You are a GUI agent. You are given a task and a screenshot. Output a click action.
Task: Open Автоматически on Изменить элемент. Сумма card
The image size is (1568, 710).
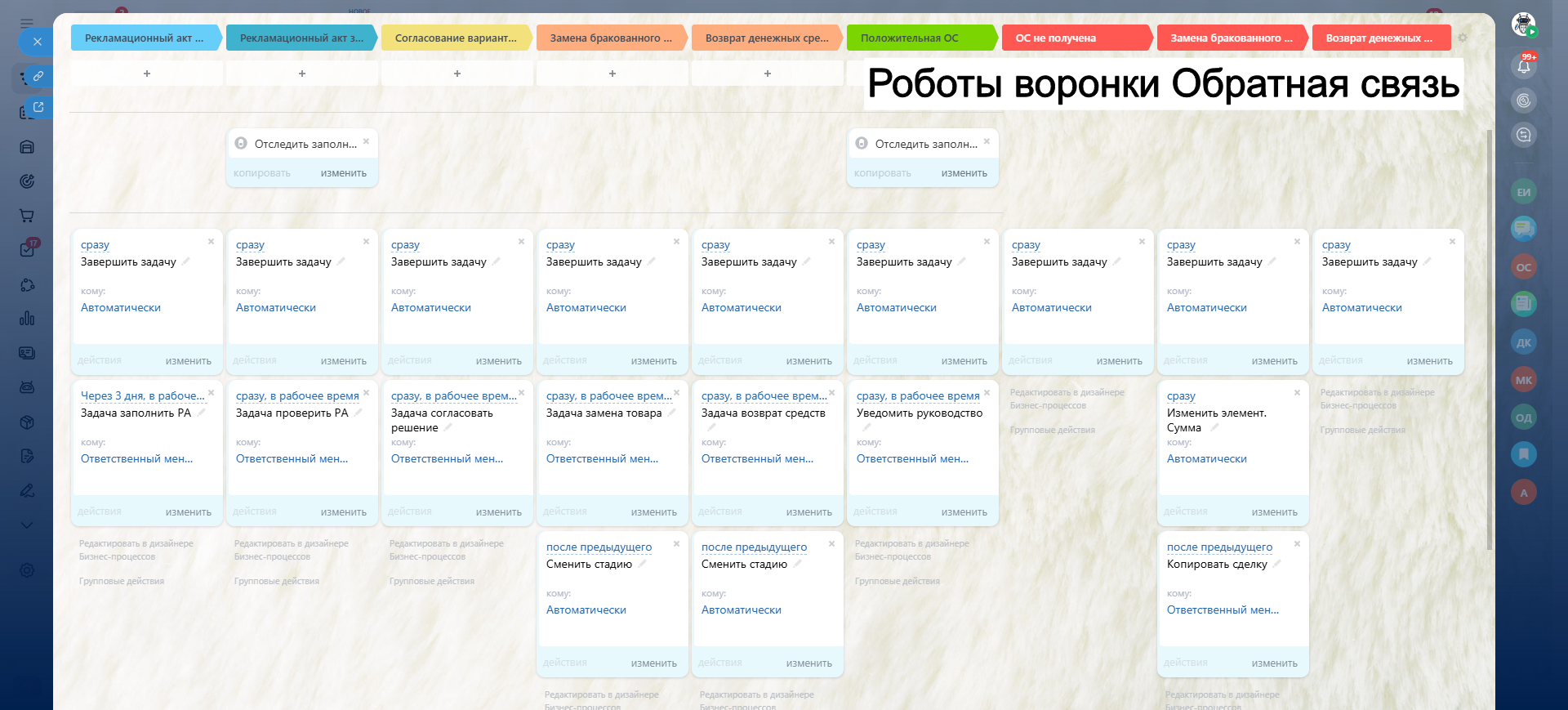(x=1206, y=459)
